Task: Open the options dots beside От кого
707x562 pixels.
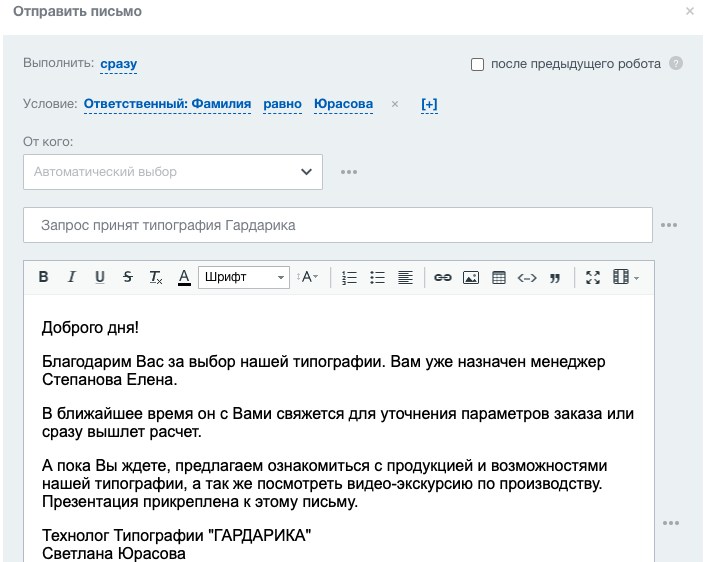Action: tap(349, 172)
